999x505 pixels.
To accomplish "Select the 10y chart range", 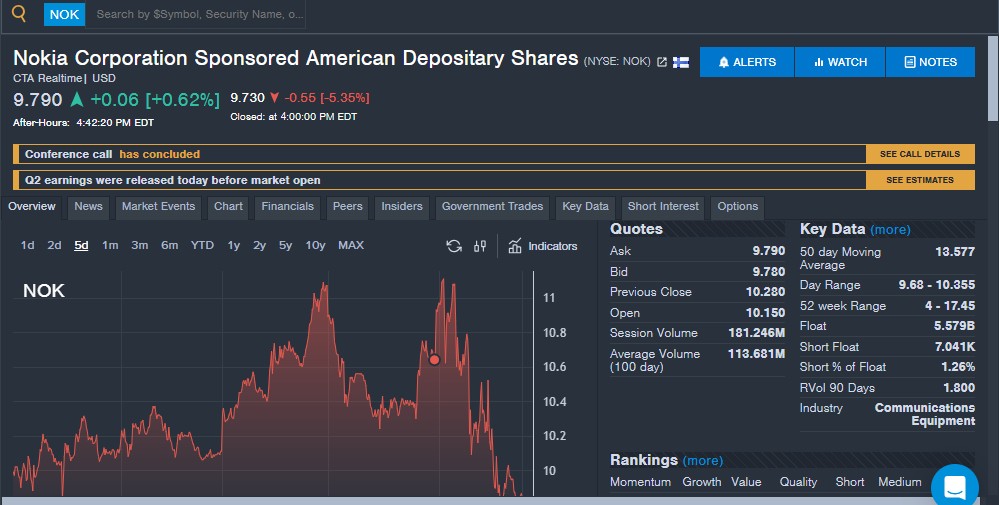I will (315, 245).
